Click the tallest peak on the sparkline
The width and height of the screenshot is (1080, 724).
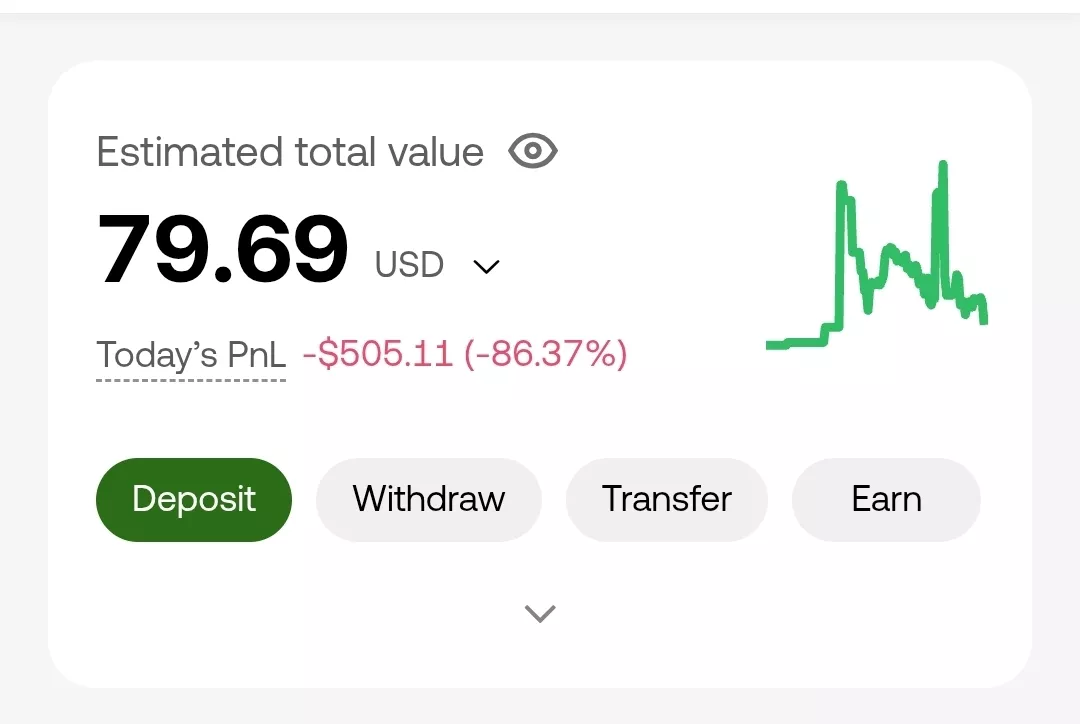tap(942, 166)
